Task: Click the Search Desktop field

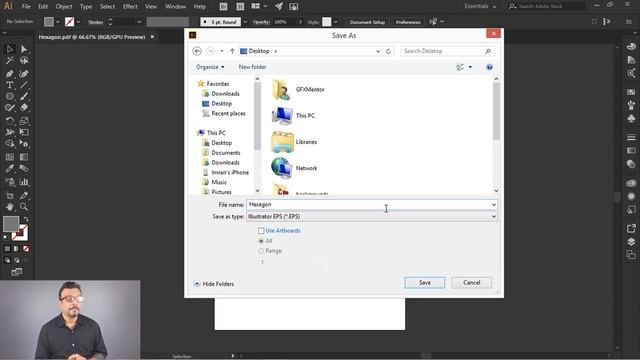Action: click(447, 51)
